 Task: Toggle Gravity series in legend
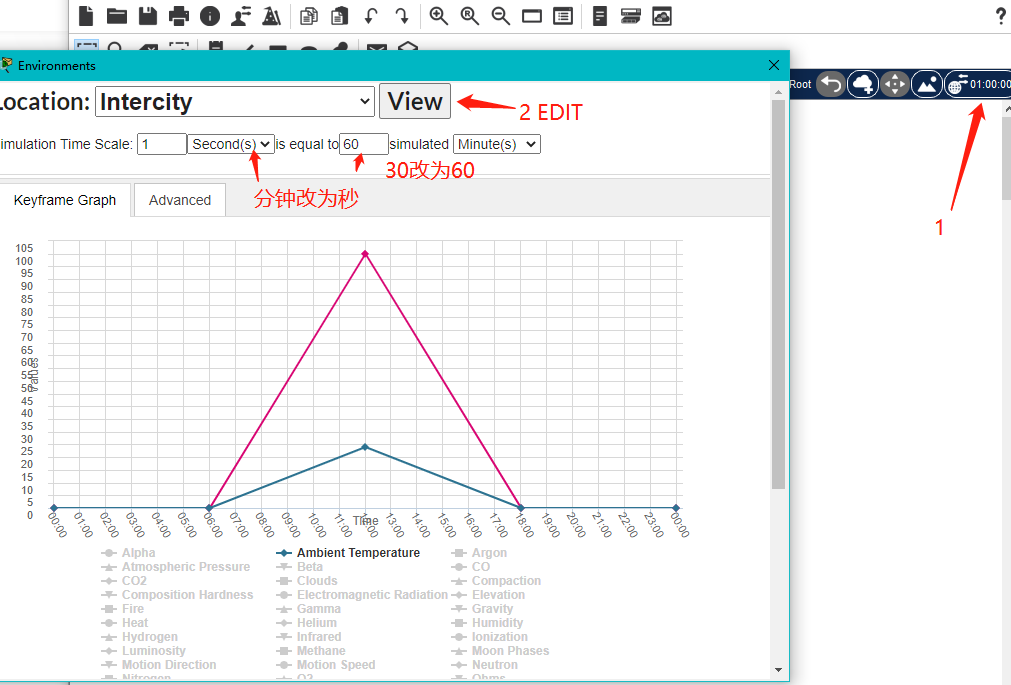[482, 609]
